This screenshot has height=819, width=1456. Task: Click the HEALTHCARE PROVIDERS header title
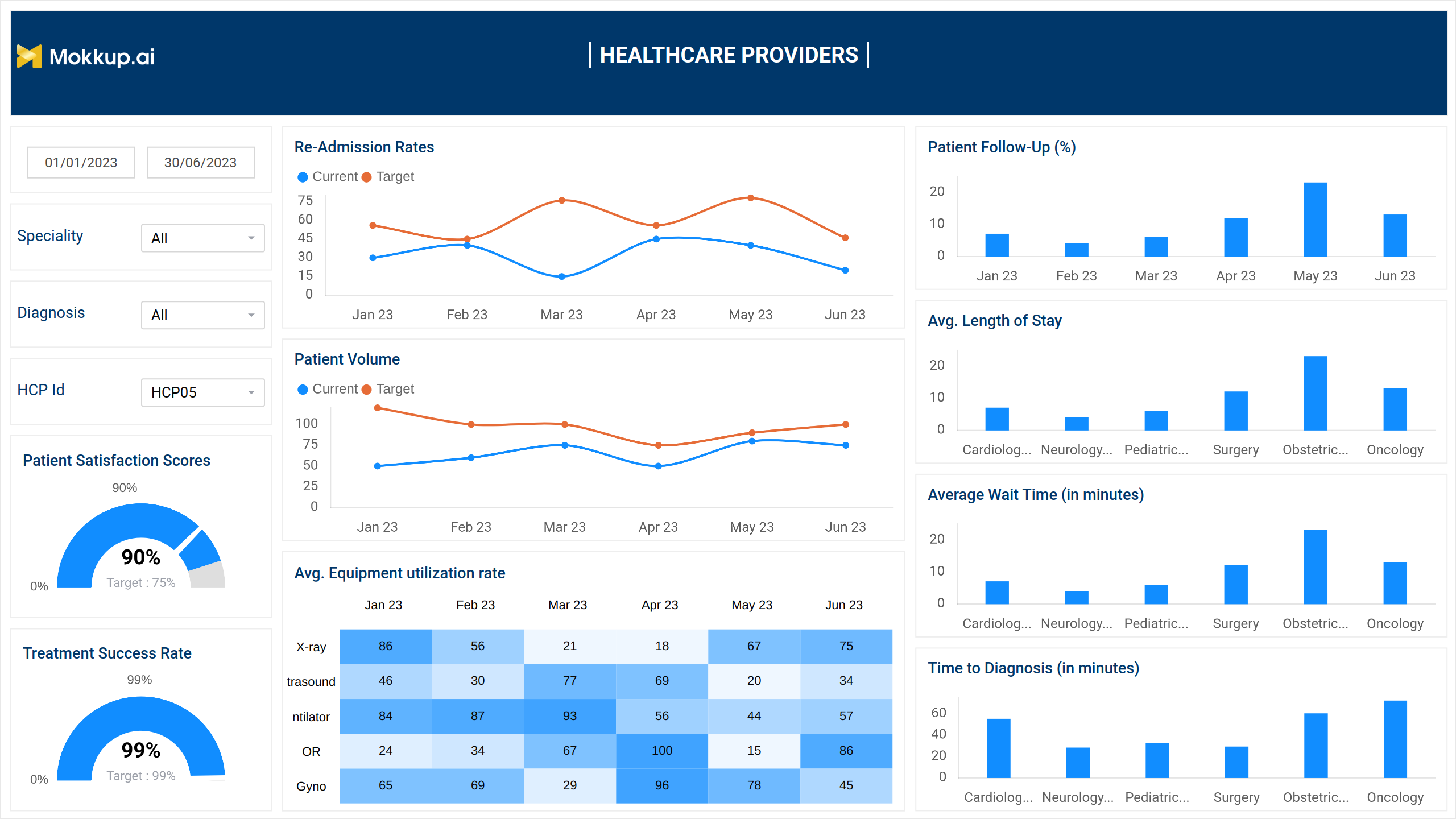pyautogui.click(x=729, y=55)
